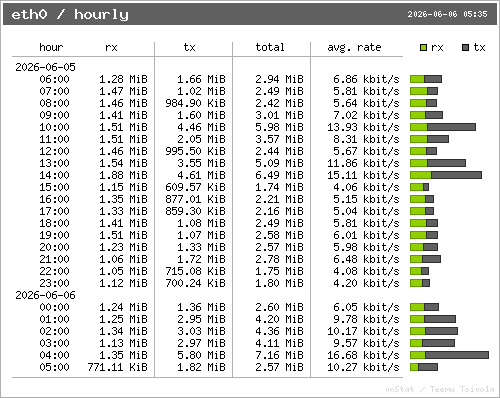Select avg rate '6.01 kbit/s'

point(366,235)
